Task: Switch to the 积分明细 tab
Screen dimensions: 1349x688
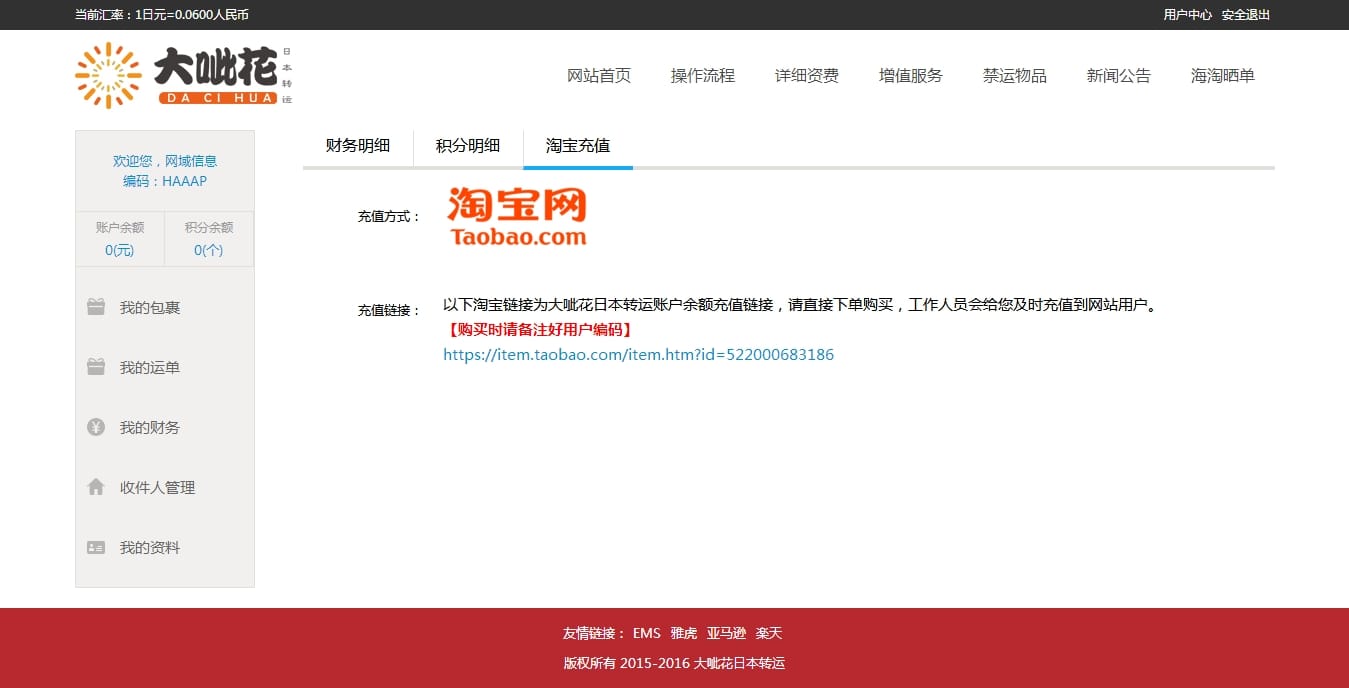Action: tap(468, 146)
